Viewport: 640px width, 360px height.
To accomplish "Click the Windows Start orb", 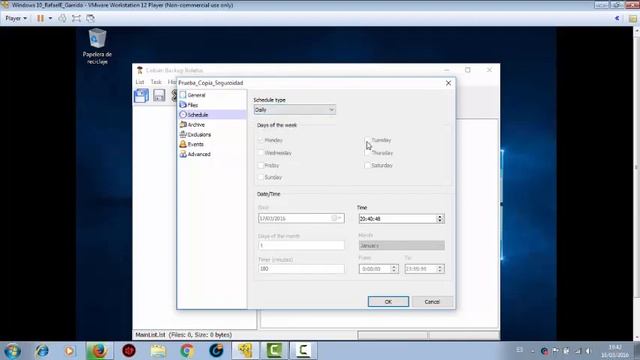I will click(12, 351).
